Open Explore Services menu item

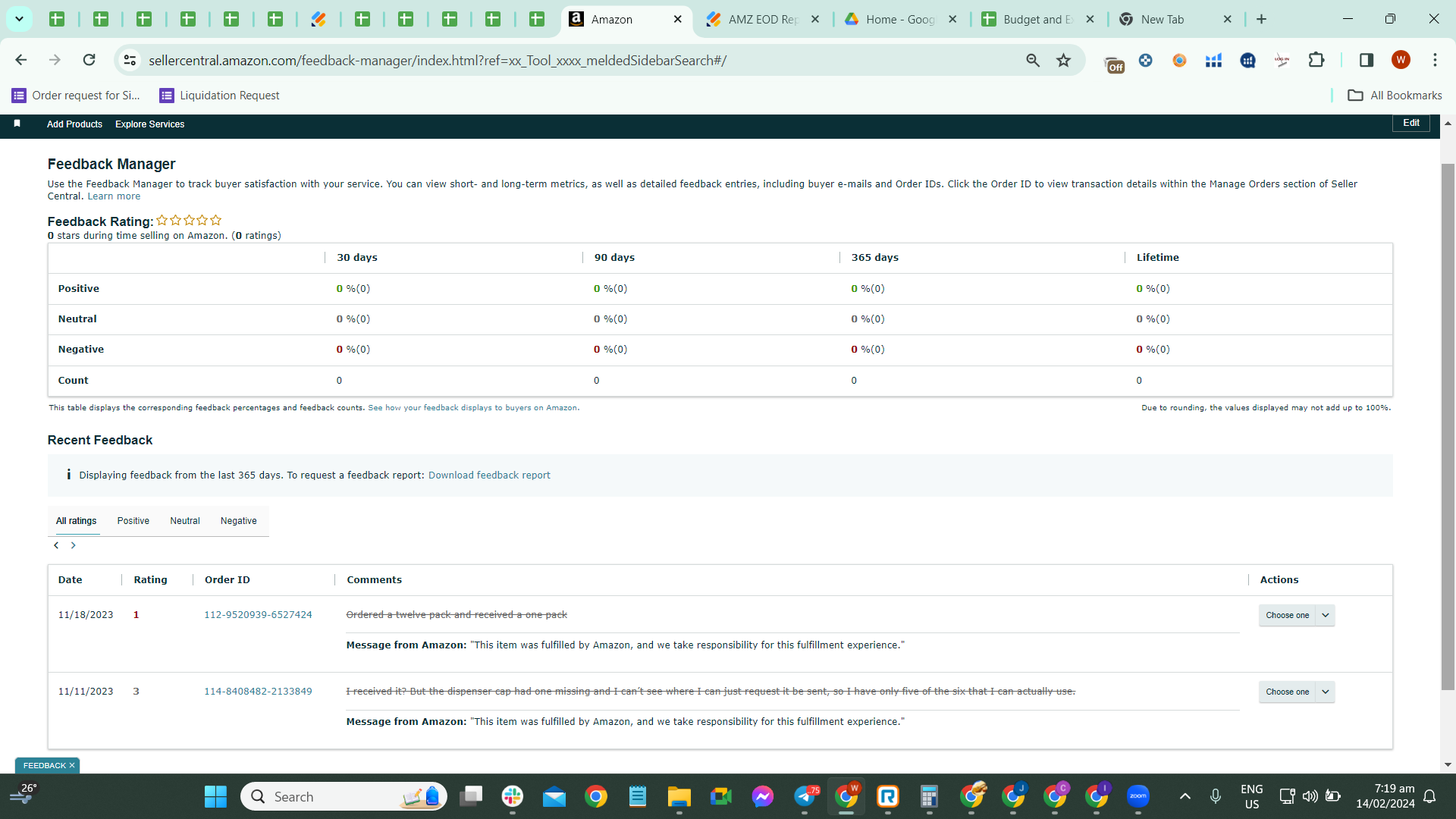click(x=149, y=124)
